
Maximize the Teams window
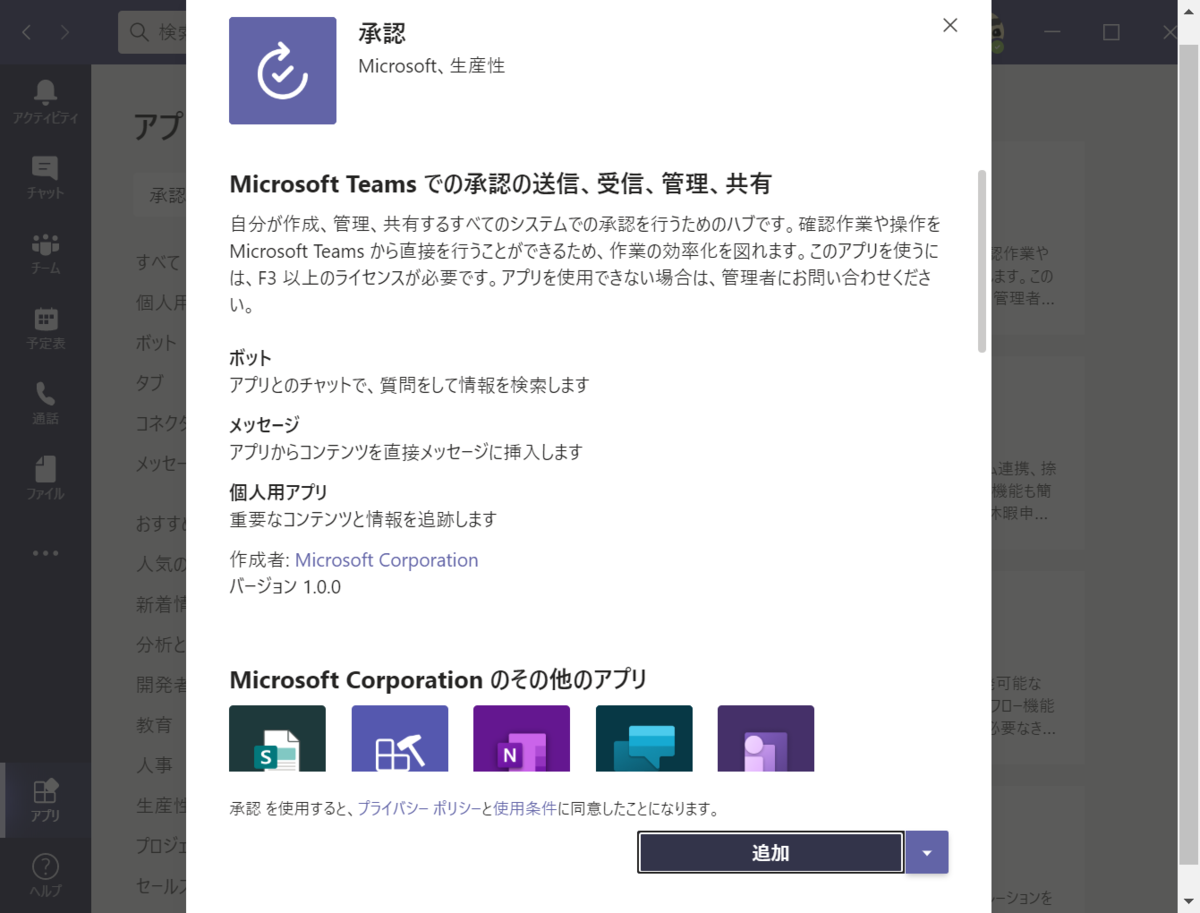[x=1111, y=32]
